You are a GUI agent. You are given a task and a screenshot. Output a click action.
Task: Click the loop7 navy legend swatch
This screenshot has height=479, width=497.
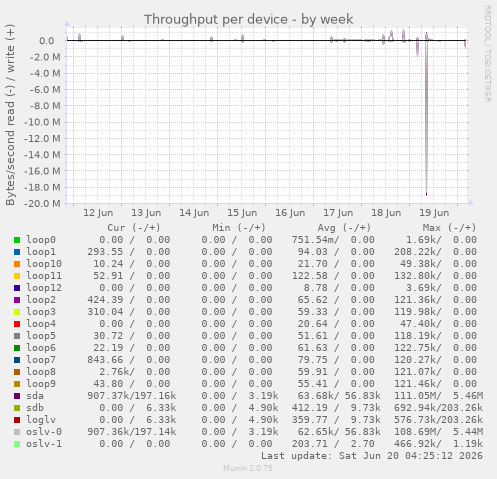click(x=17, y=360)
